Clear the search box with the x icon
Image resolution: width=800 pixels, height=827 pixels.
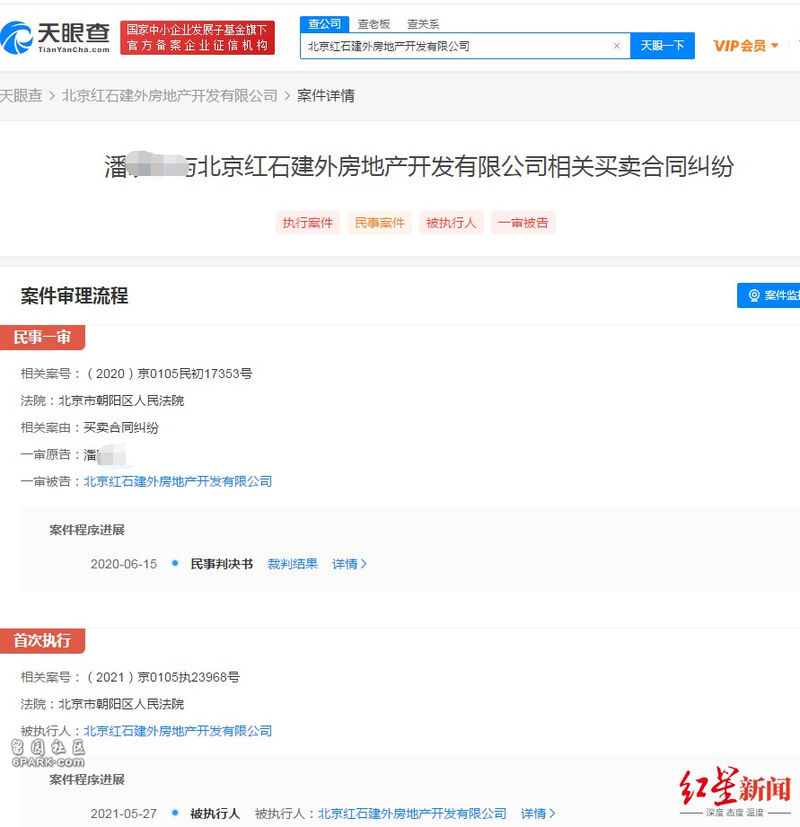pyautogui.click(x=616, y=46)
